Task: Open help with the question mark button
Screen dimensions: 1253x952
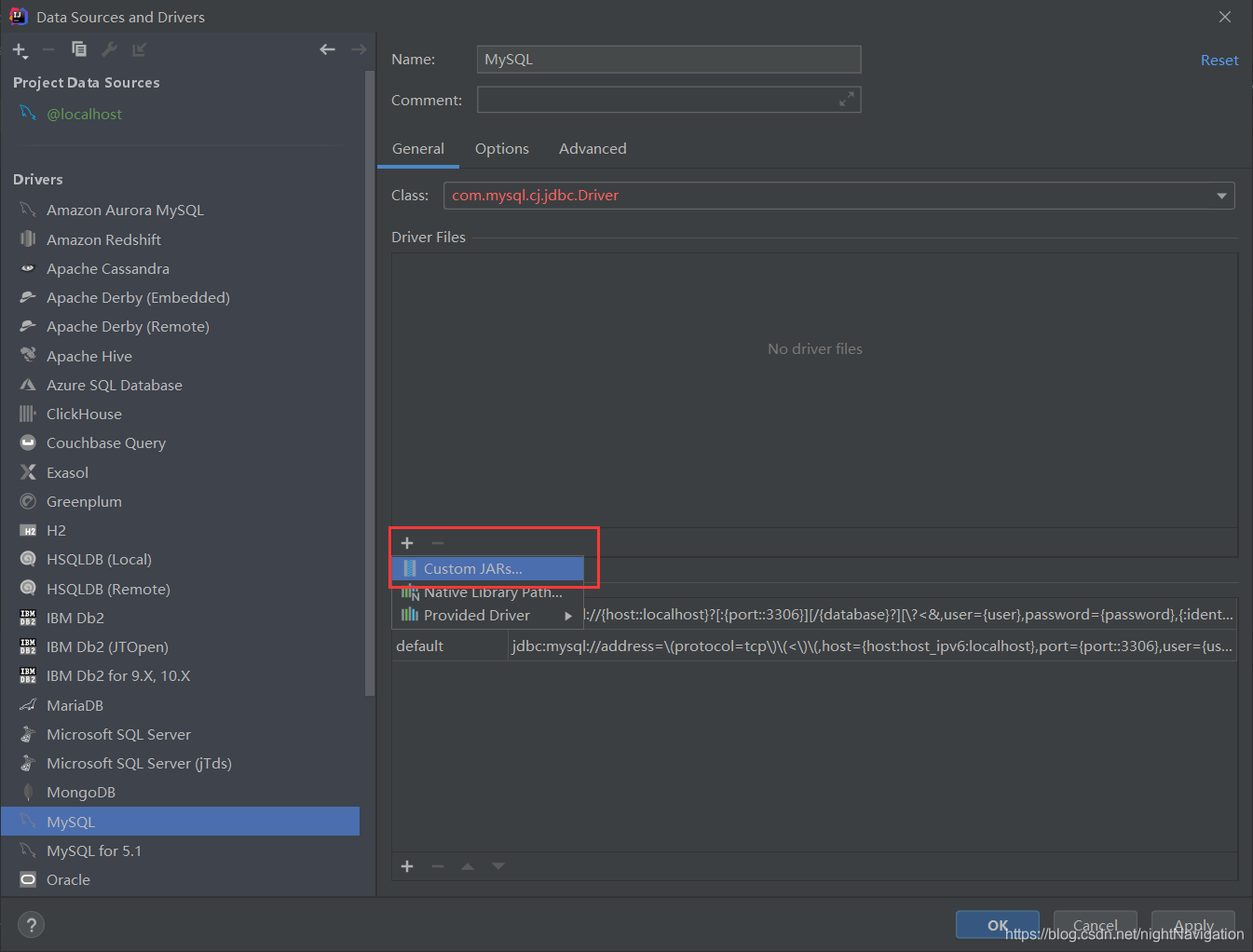Action: 31,925
